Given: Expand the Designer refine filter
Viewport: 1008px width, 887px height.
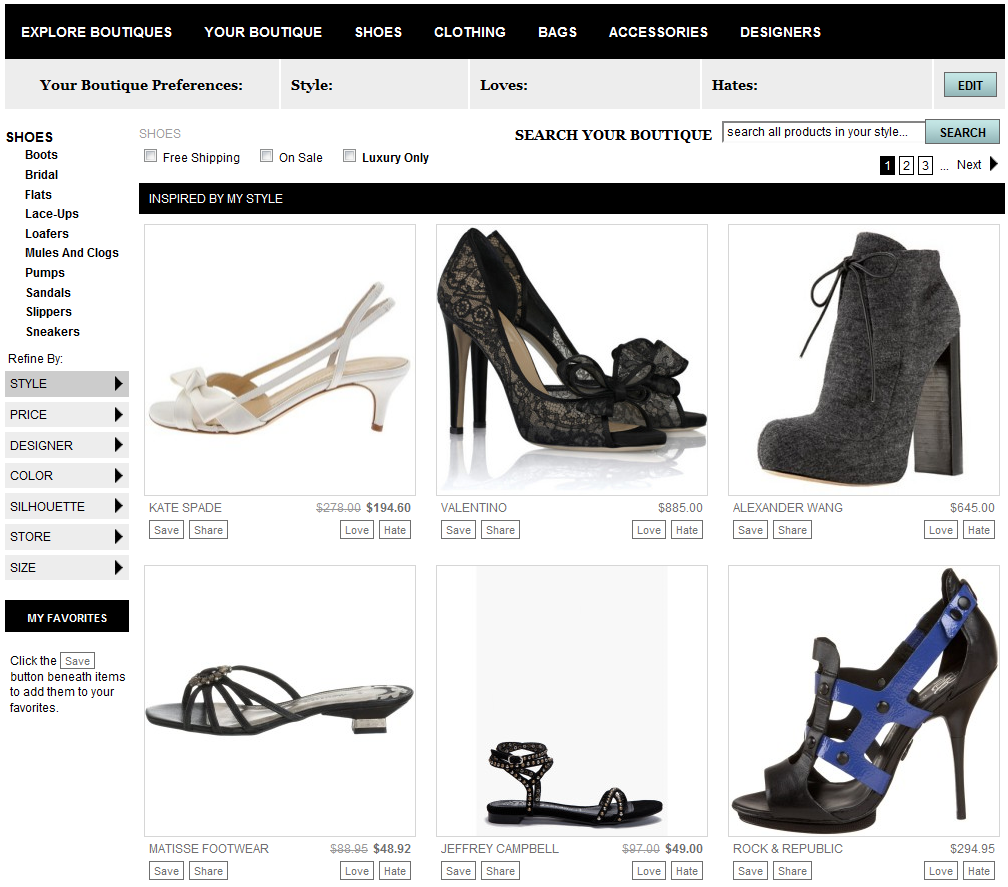Looking at the screenshot, I should point(67,445).
